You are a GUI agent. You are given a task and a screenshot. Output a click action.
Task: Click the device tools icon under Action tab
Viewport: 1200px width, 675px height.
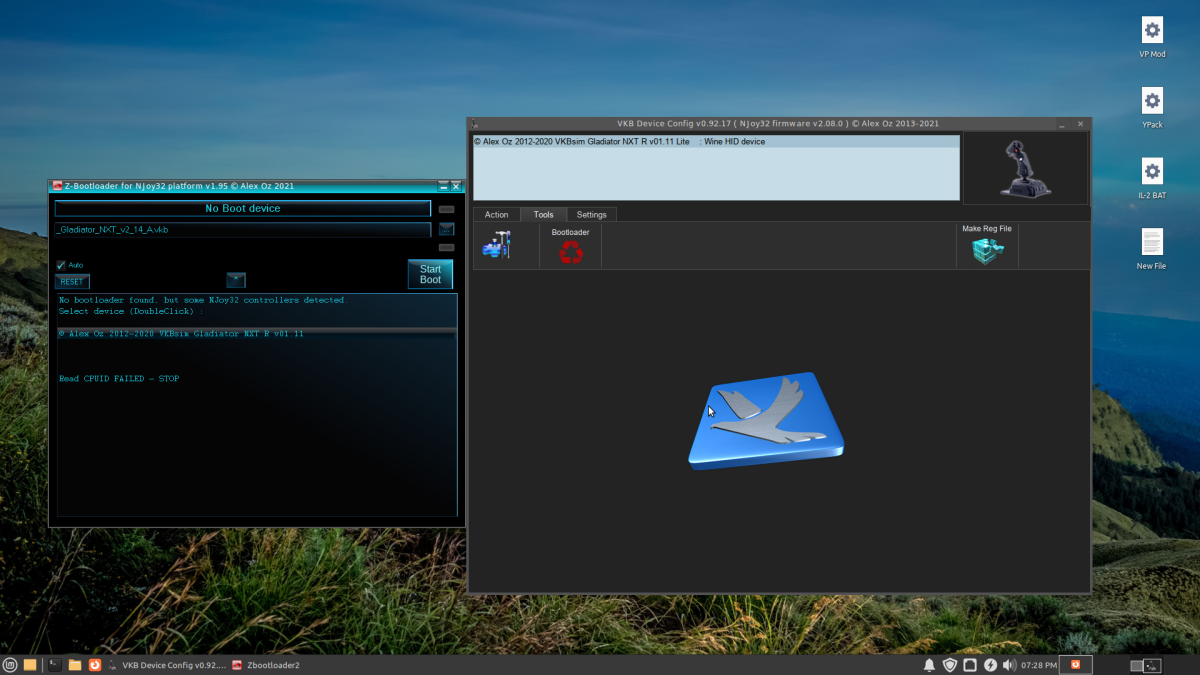pyautogui.click(x=496, y=246)
